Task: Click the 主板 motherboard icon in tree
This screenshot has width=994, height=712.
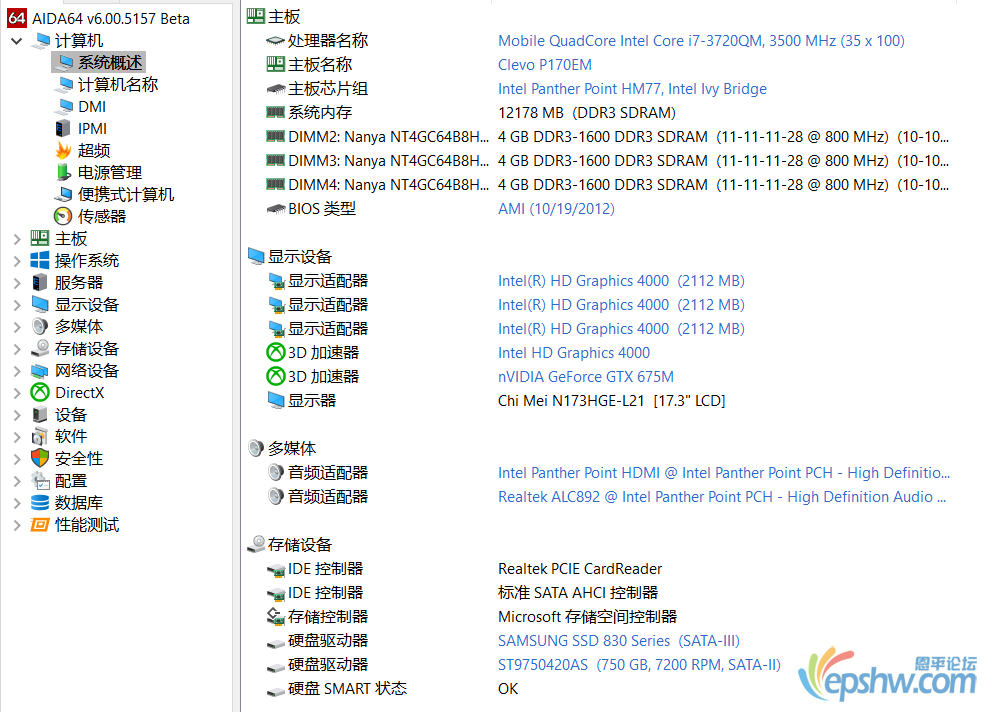Action: 40,238
